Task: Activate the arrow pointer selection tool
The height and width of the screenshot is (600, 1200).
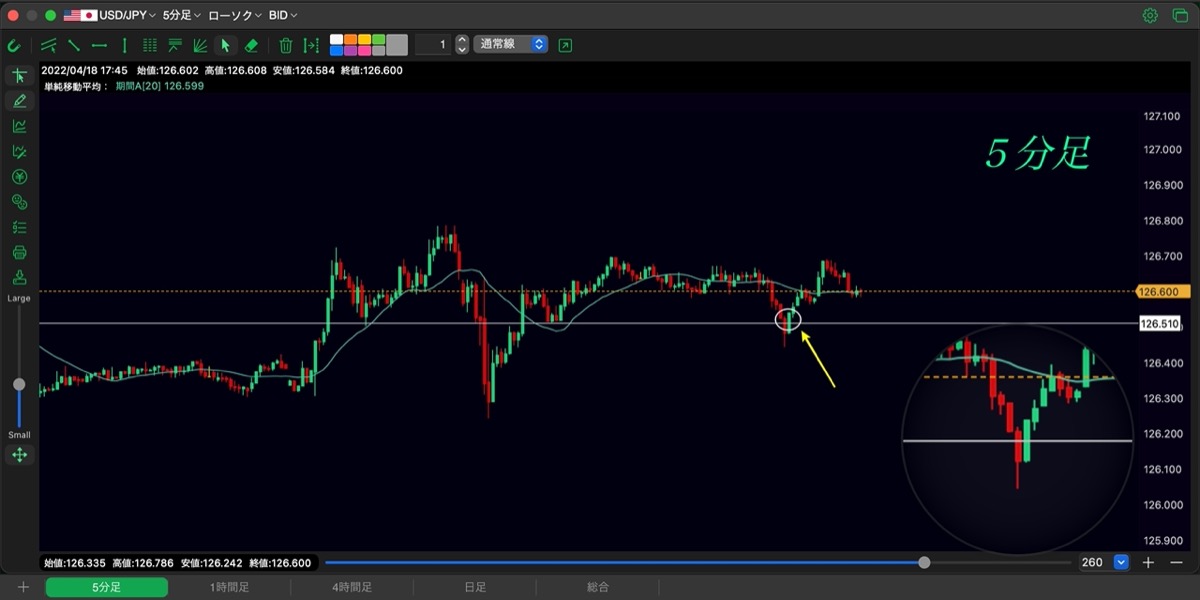Action: [225, 45]
